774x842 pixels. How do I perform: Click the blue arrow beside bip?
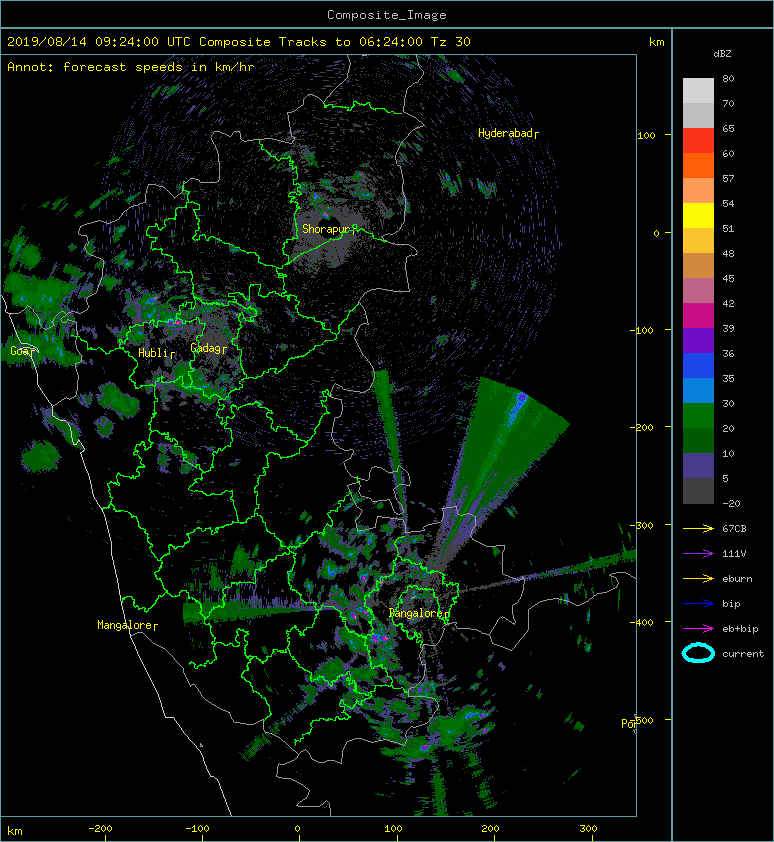pyautogui.click(x=698, y=604)
